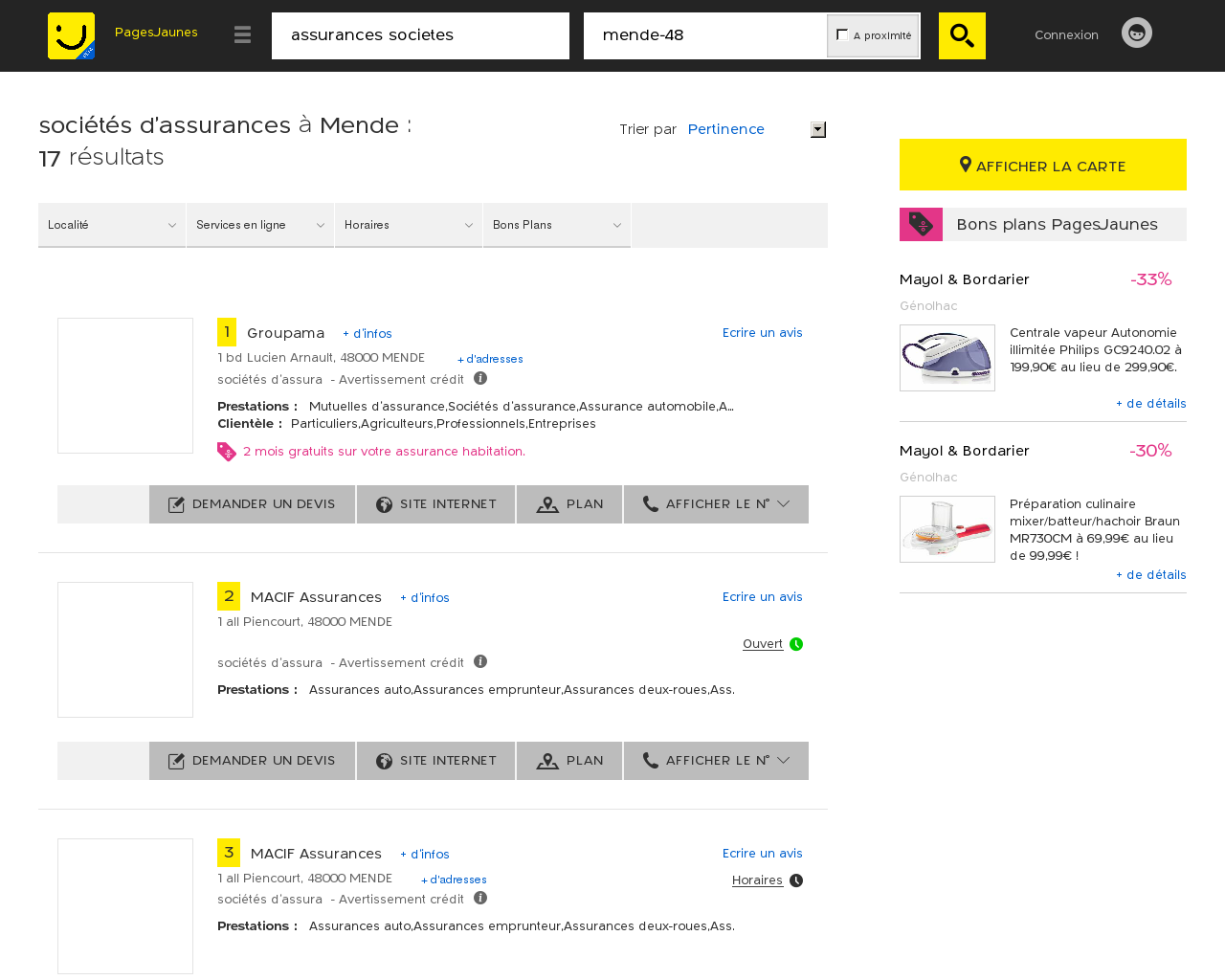This screenshot has width=1225, height=980.
Task: Click the 2 mois gratuits offer link
Action: click(x=384, y=452)
